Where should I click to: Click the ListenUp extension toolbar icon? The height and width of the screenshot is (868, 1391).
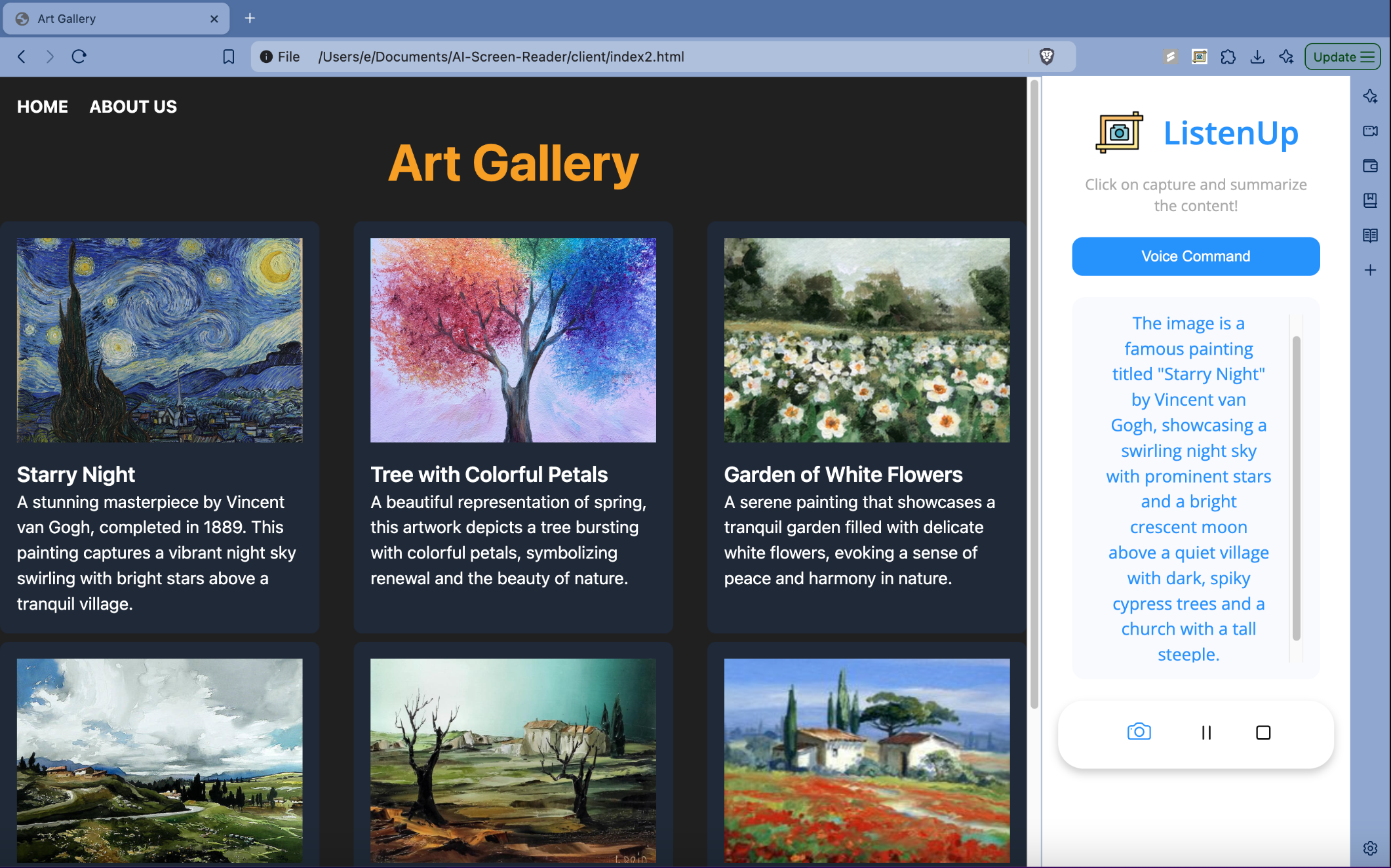point(1199,56)
